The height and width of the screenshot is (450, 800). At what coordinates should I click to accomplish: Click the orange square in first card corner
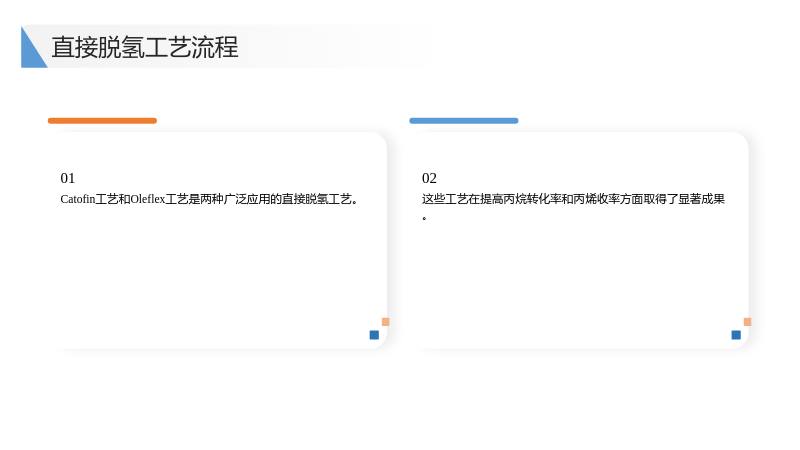coord(386,321)
